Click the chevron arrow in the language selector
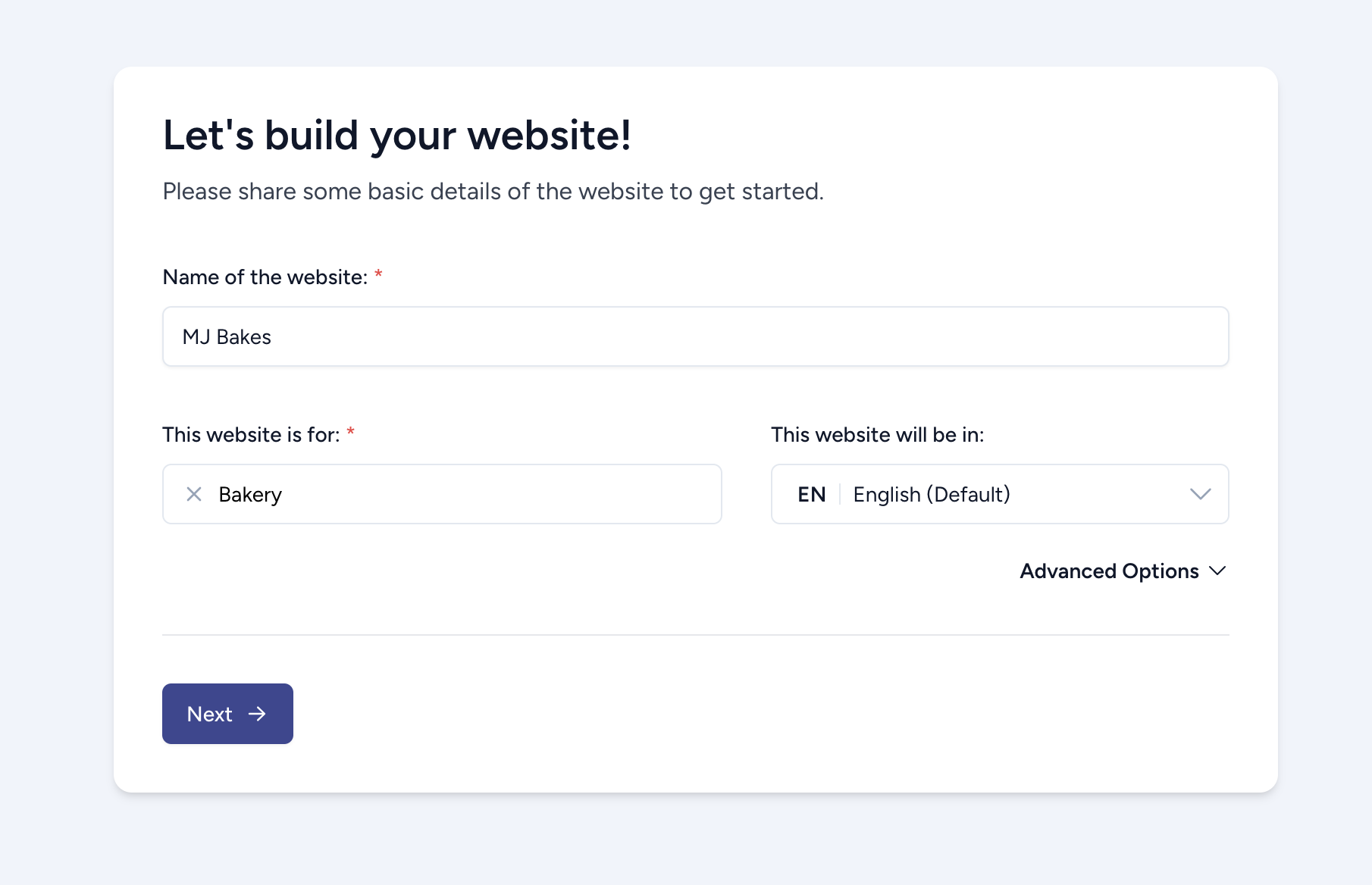 point(1200,494)
